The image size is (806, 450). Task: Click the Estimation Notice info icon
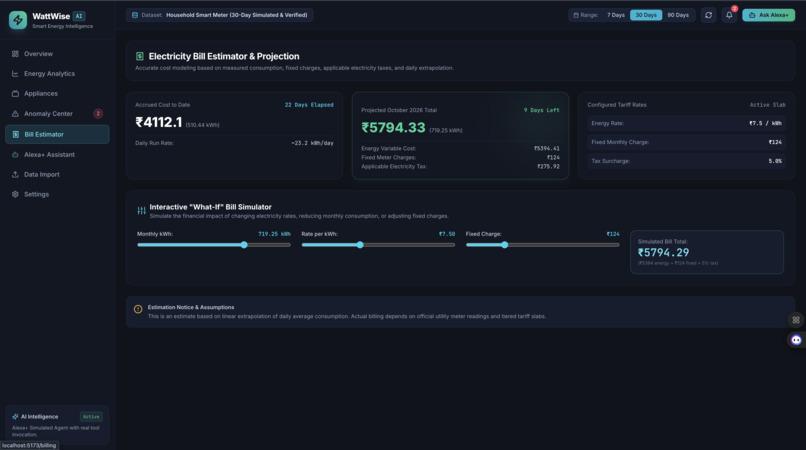(x=138, y=309)
